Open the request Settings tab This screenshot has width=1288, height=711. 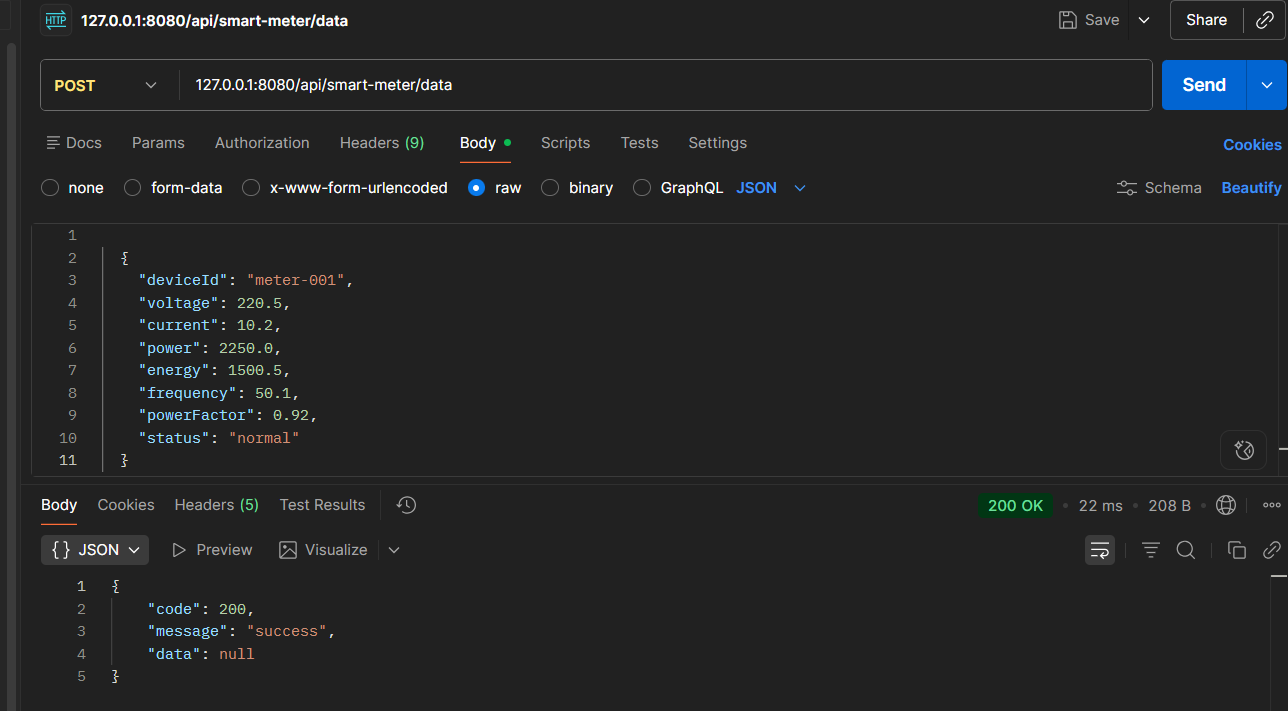pos(717,143)
